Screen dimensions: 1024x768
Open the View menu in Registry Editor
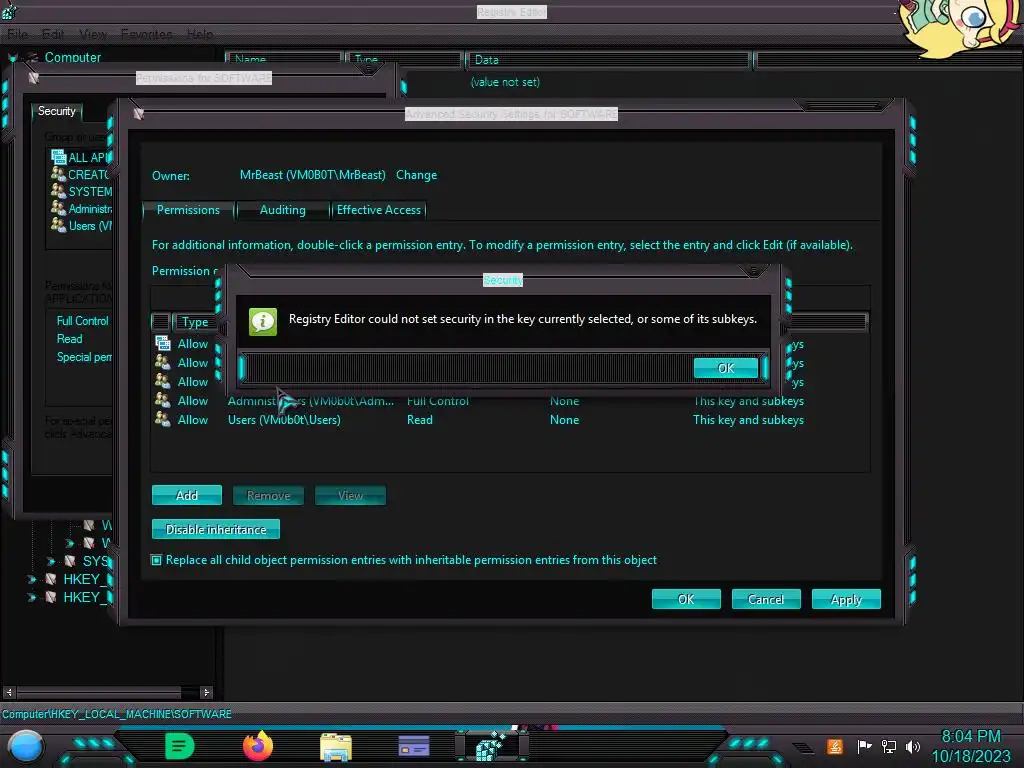click(x=93, y=34)
